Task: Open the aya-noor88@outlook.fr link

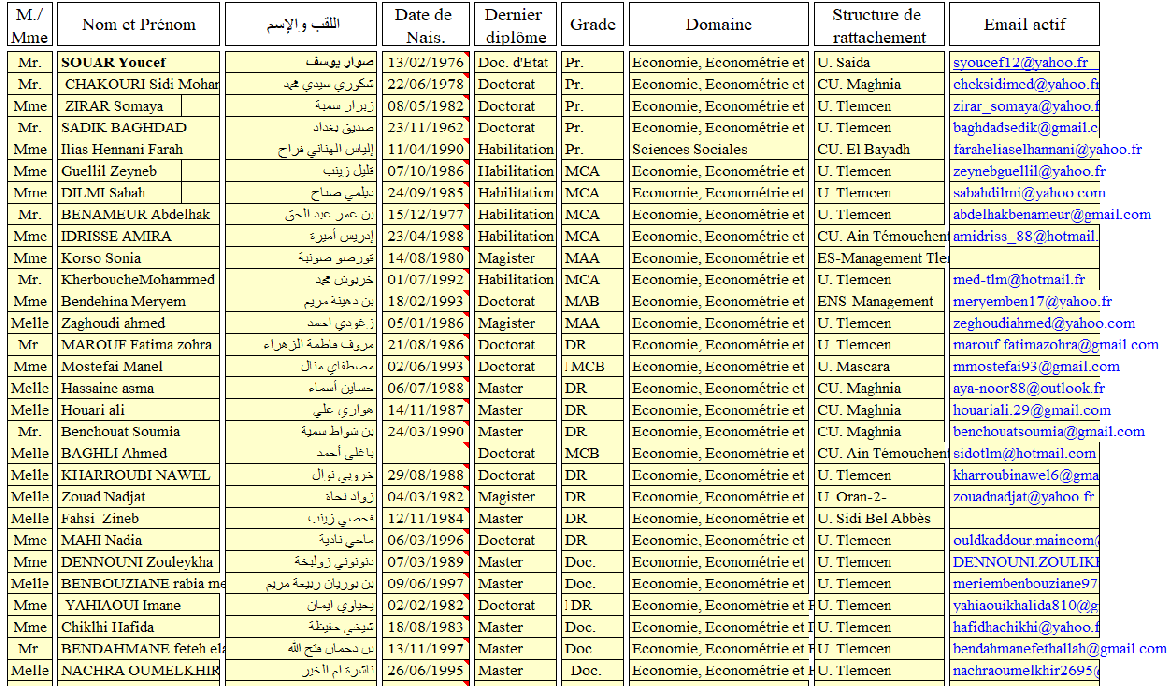Action: [1028, 389]
